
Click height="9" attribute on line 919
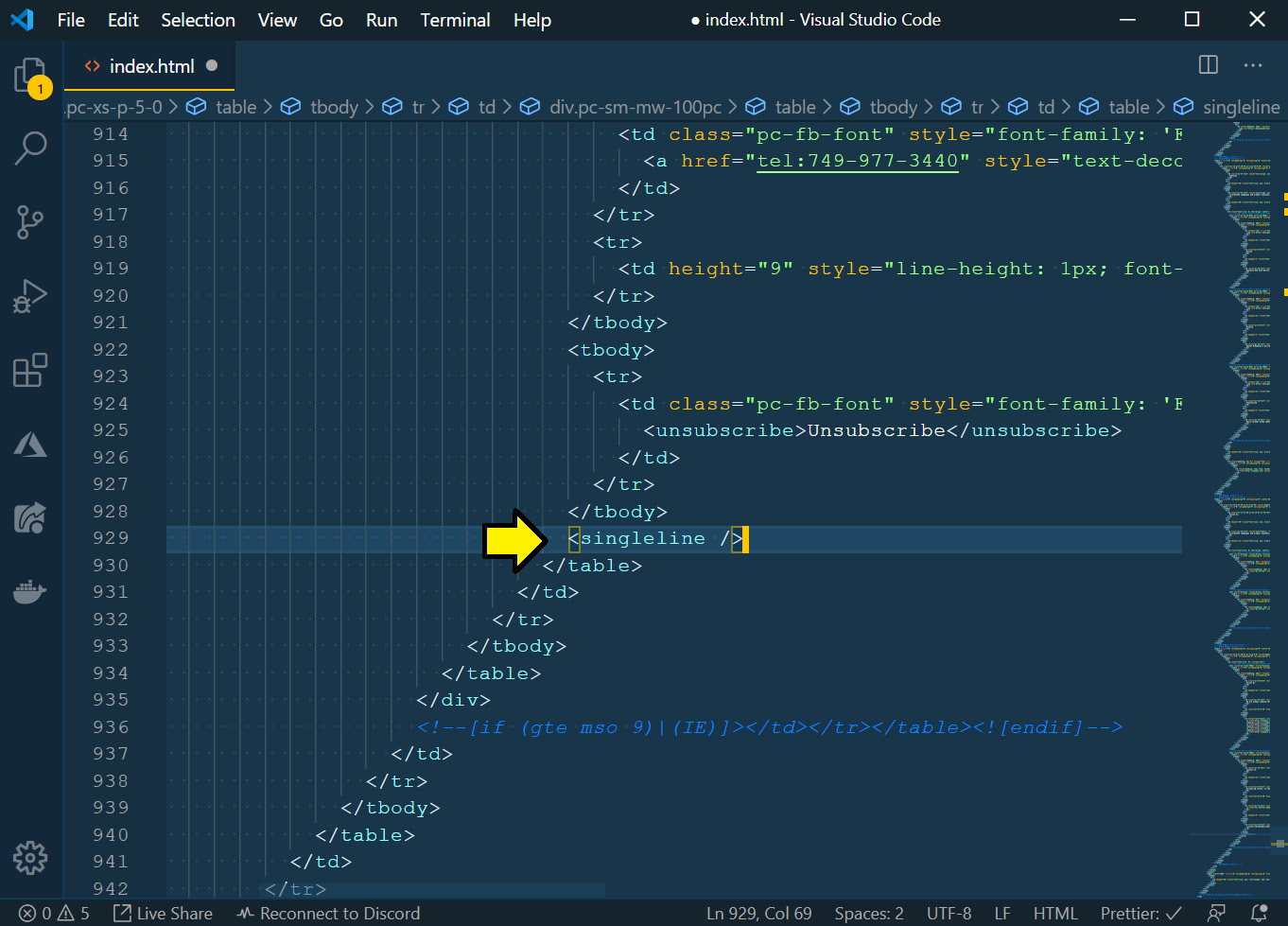(731, 269)
